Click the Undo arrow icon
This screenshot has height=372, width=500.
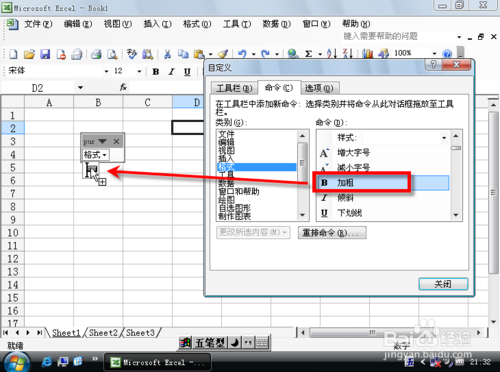point(242,54)
